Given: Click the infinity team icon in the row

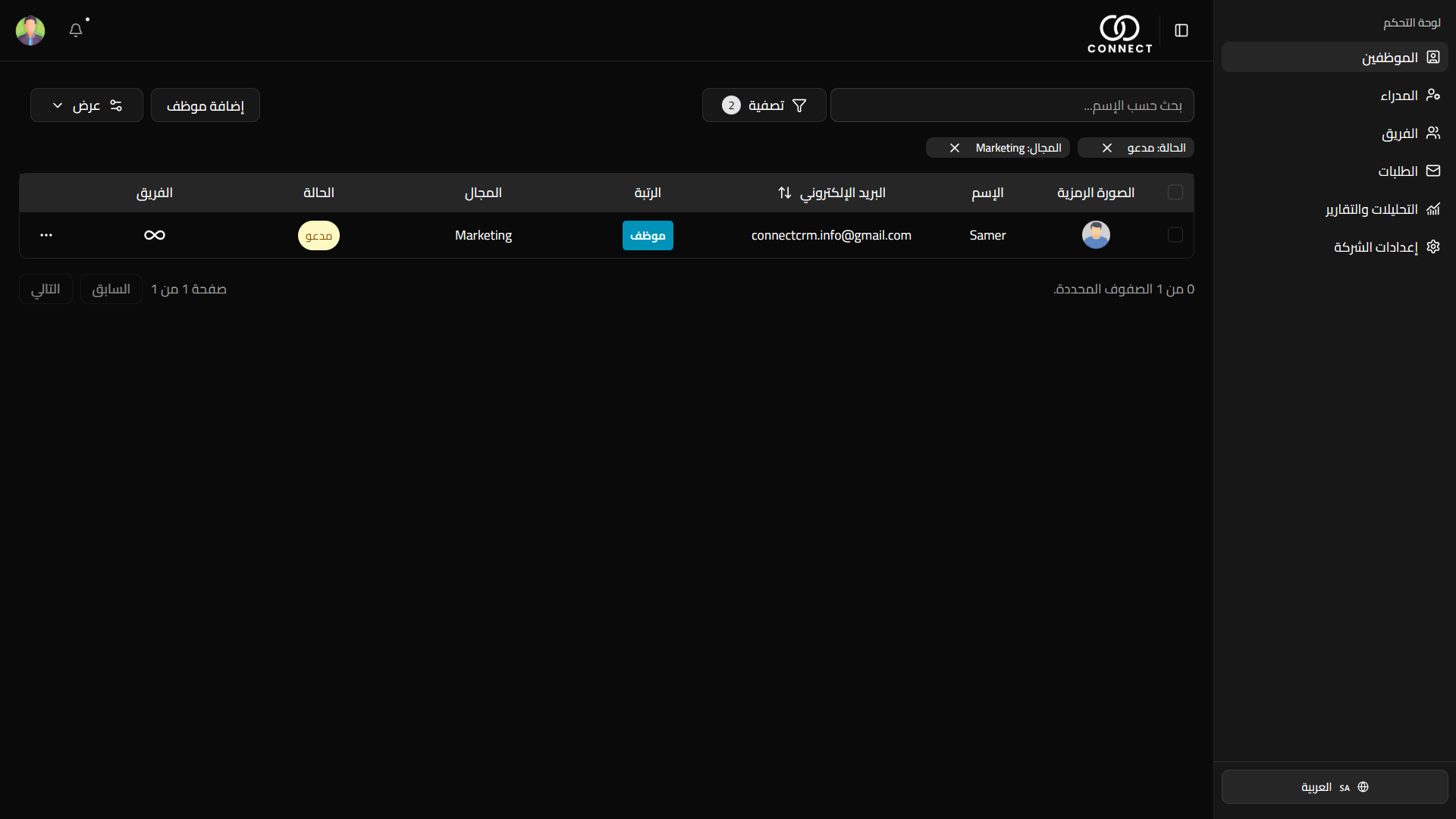Looking at the screenshot, I should pos(155,235).
